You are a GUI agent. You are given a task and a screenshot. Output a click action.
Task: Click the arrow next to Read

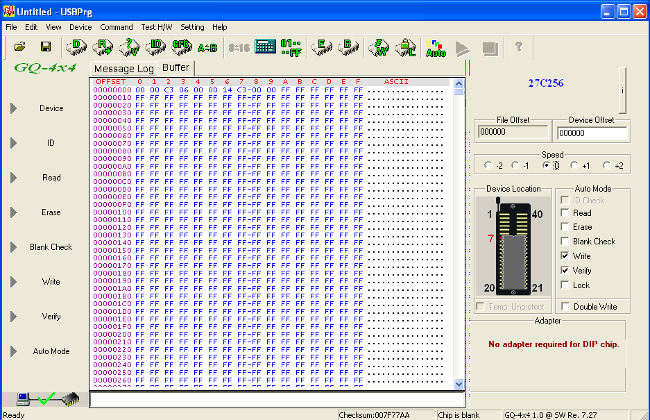14,177
